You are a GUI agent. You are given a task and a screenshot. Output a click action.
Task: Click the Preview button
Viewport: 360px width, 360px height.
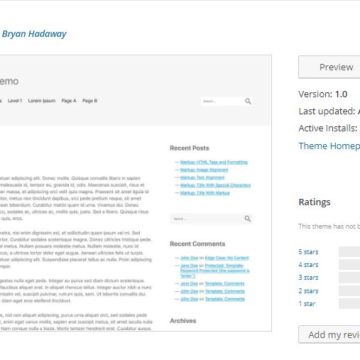tap(329, 67)
